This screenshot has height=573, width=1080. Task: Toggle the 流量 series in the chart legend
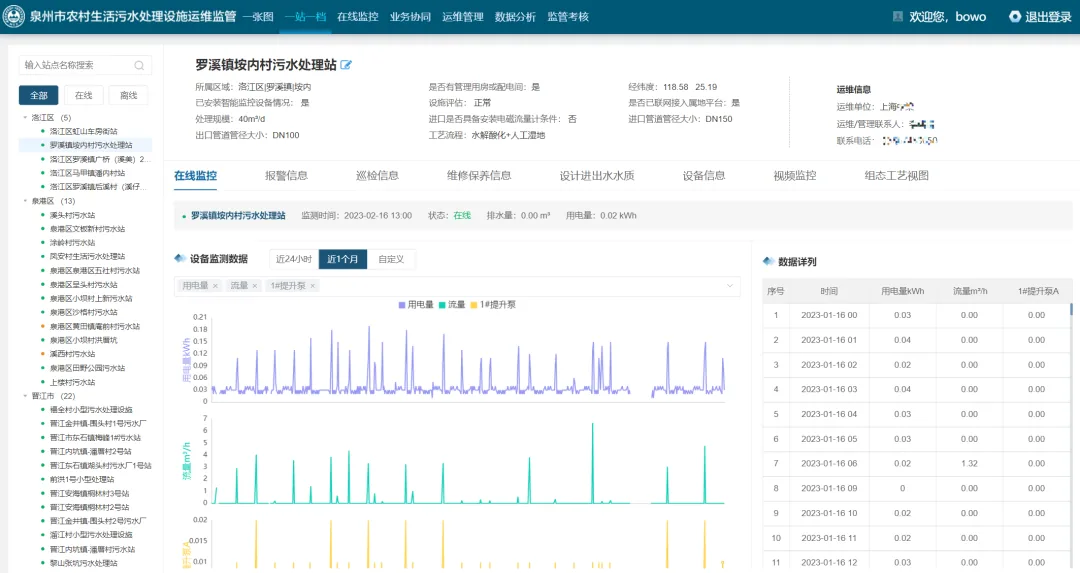point(452,304)
